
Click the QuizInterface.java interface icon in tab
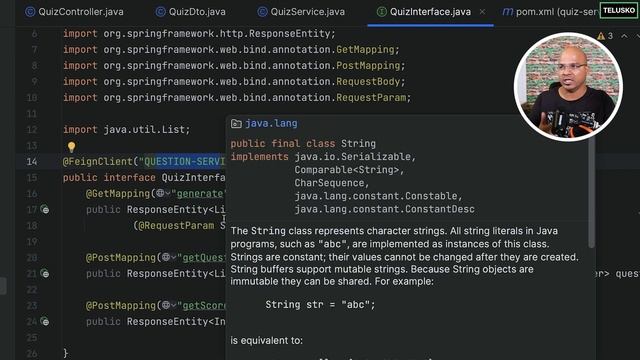click(x=381, y=12)
